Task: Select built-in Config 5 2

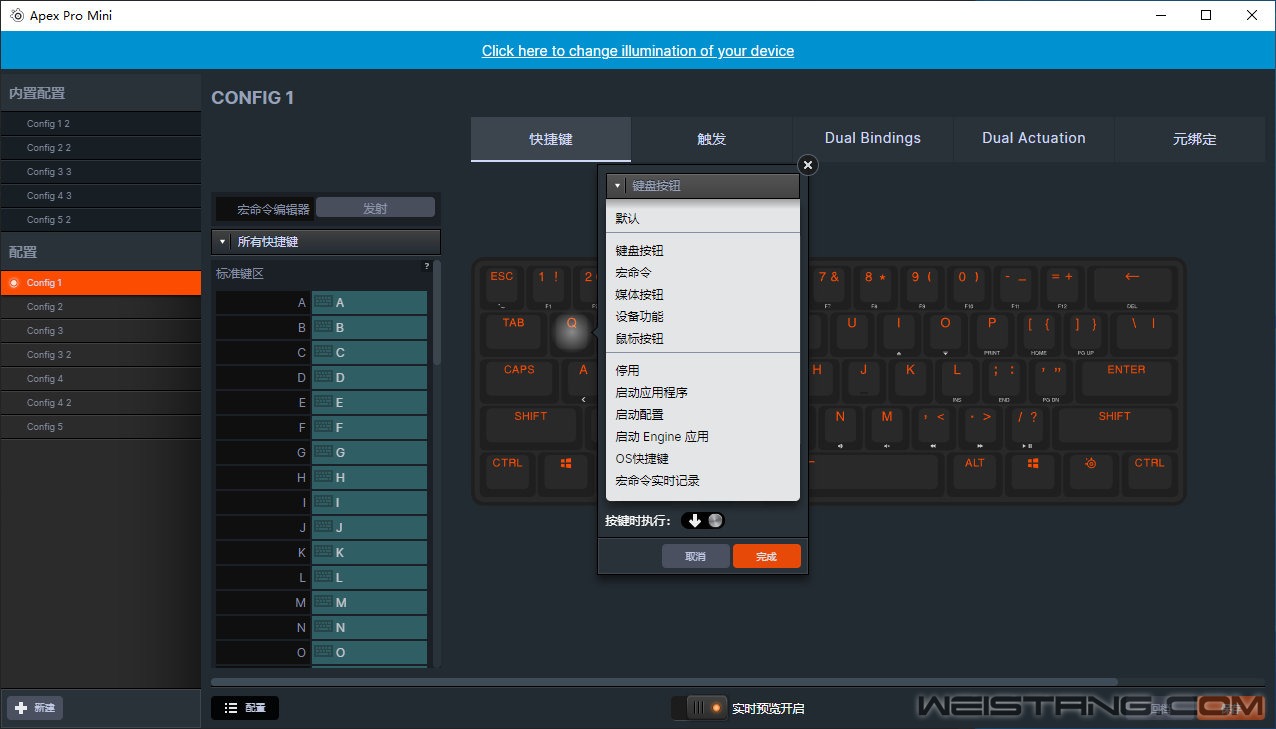Action: 100,220
